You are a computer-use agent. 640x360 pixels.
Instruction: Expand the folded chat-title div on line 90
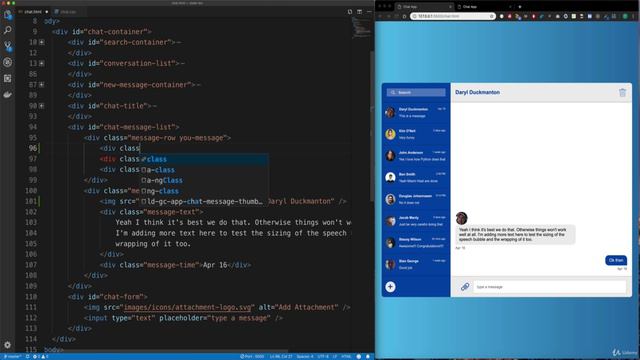click(x=42, y=106)
